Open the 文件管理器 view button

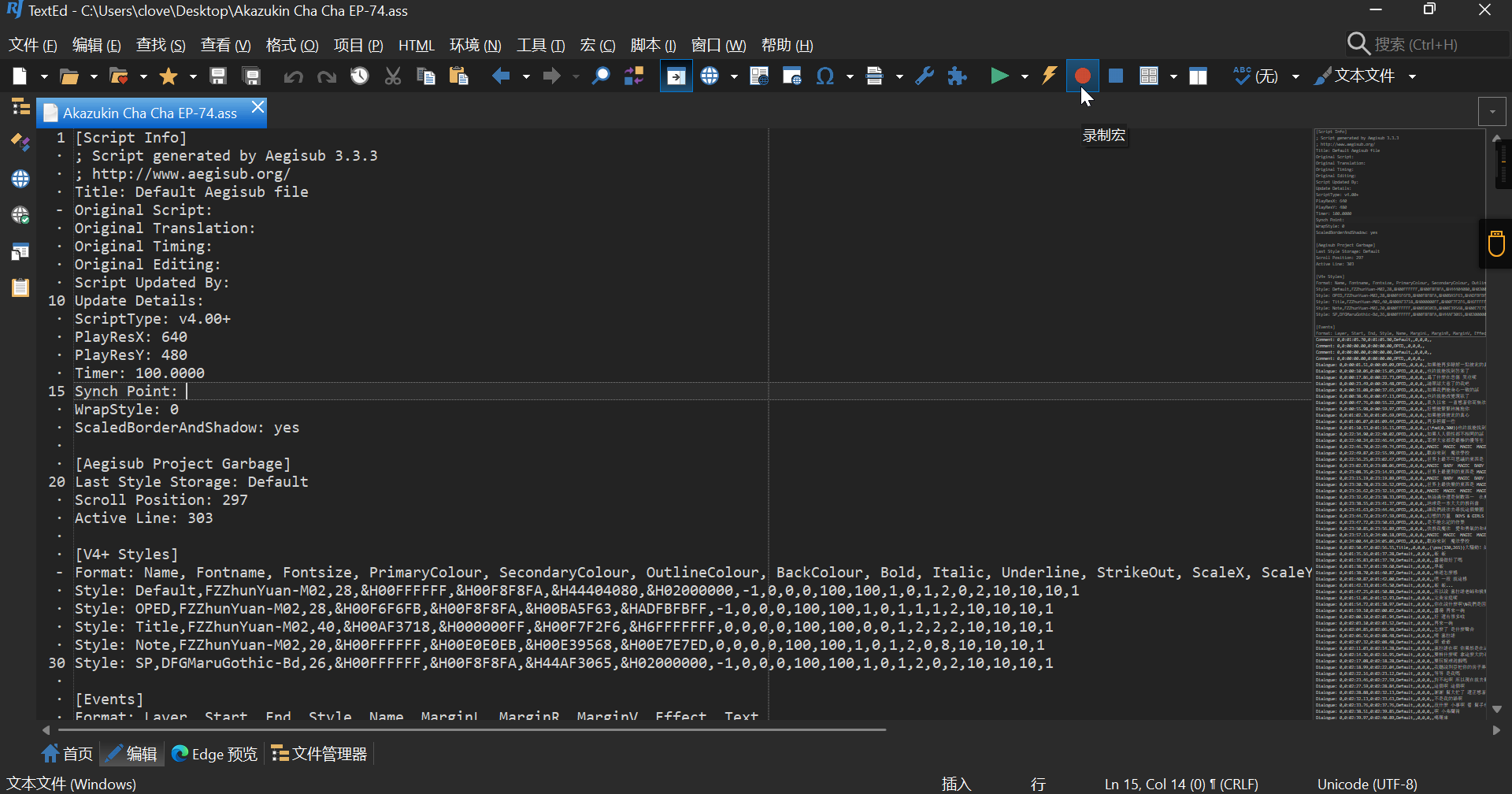[320, 754]
